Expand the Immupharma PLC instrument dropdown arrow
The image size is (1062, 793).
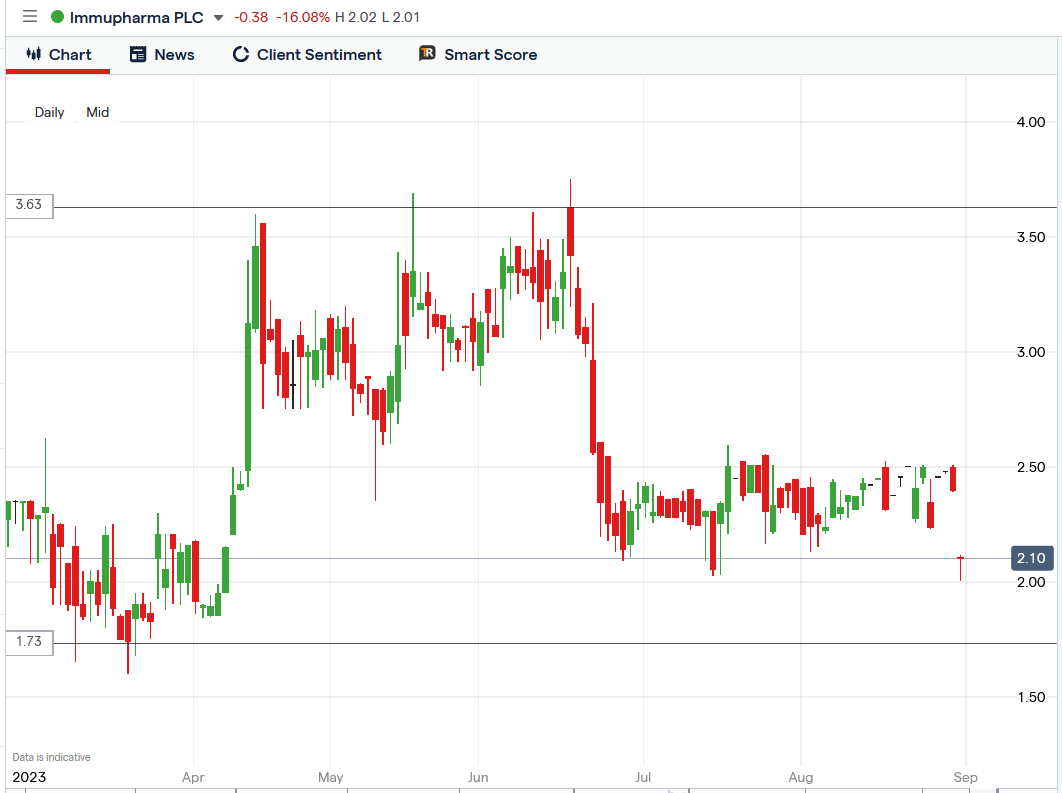pos(218,18)
